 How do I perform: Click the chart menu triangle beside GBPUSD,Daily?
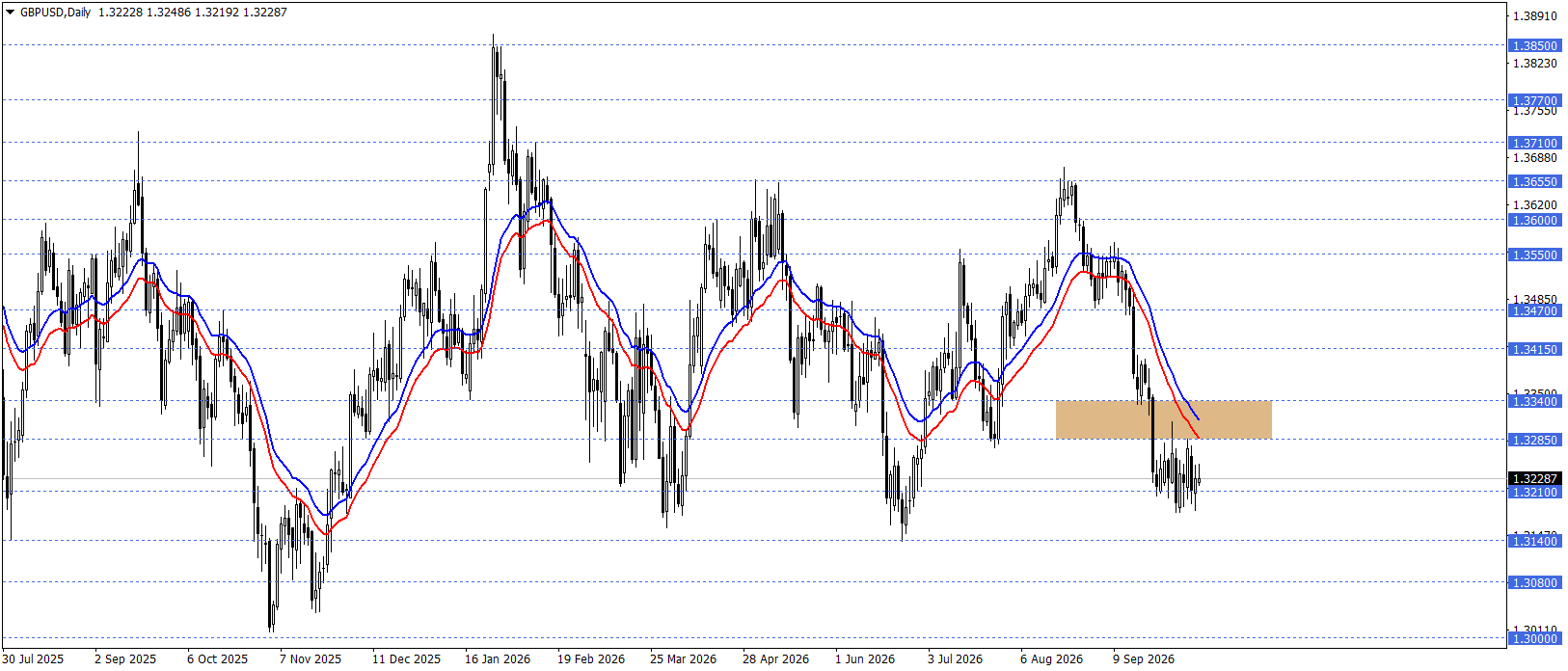pyautogui.click(x=11, y=13)
